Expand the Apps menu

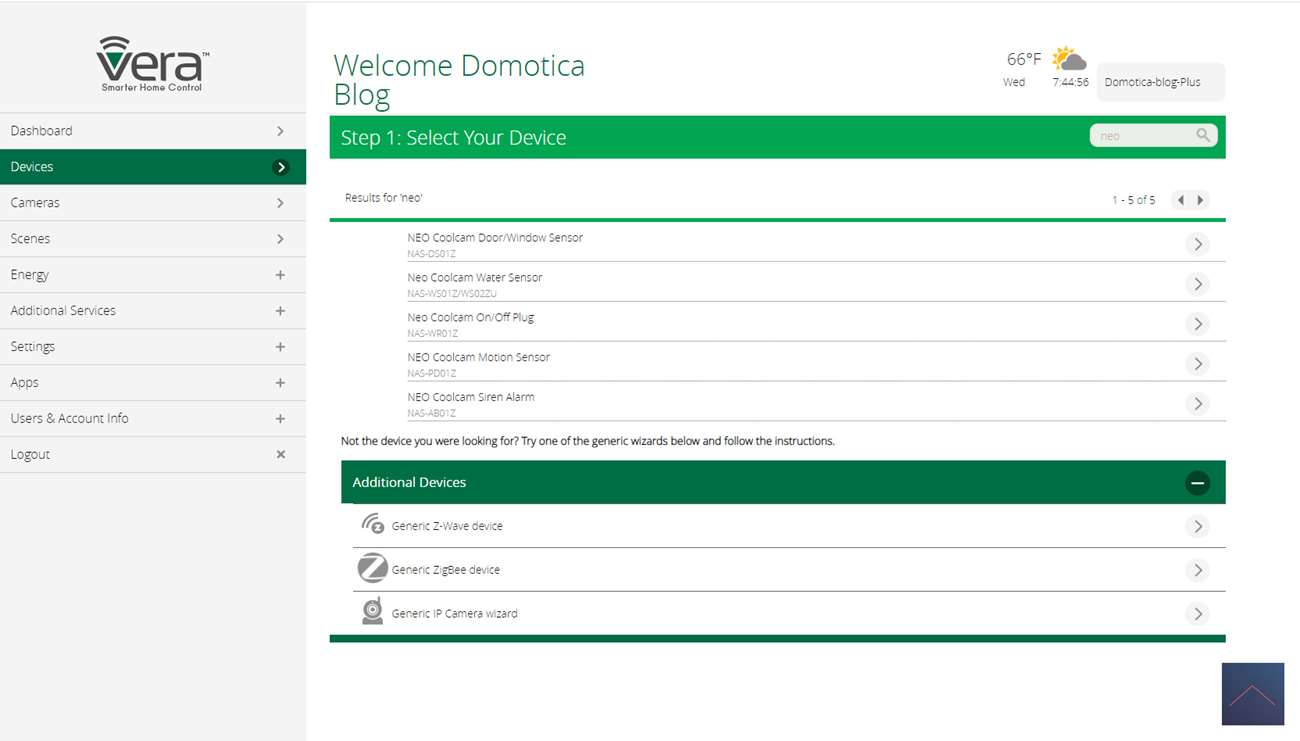click(x=280, y=383)
